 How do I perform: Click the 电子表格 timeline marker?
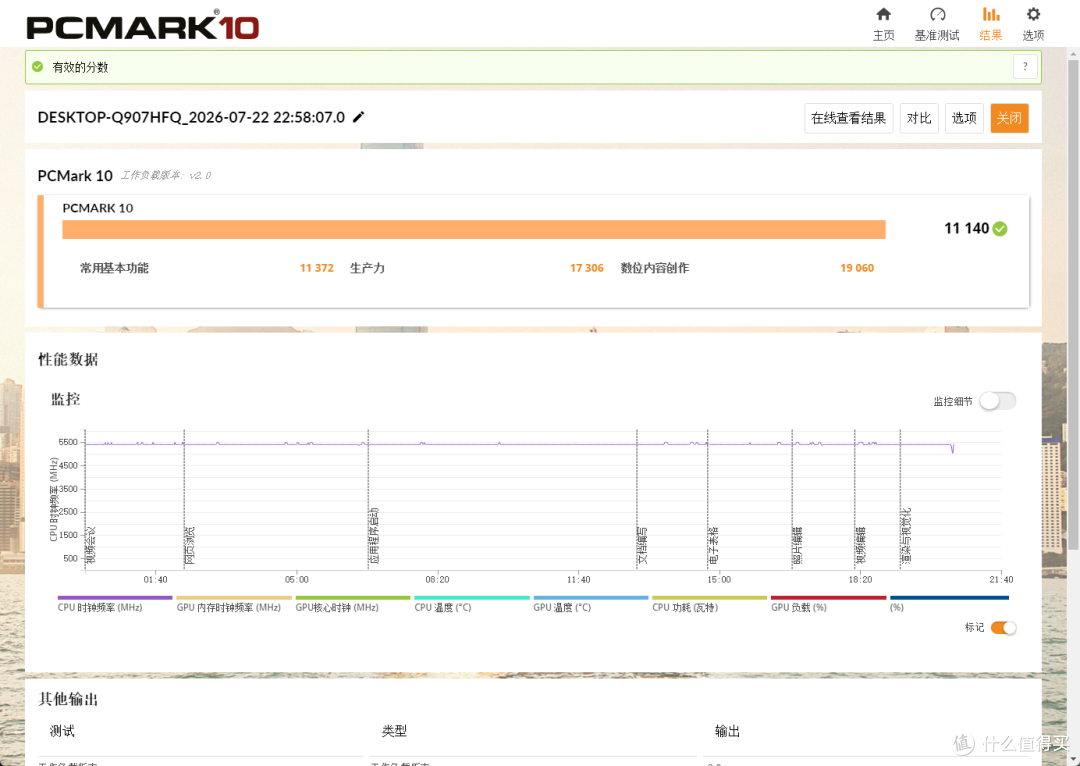(714, 546)
